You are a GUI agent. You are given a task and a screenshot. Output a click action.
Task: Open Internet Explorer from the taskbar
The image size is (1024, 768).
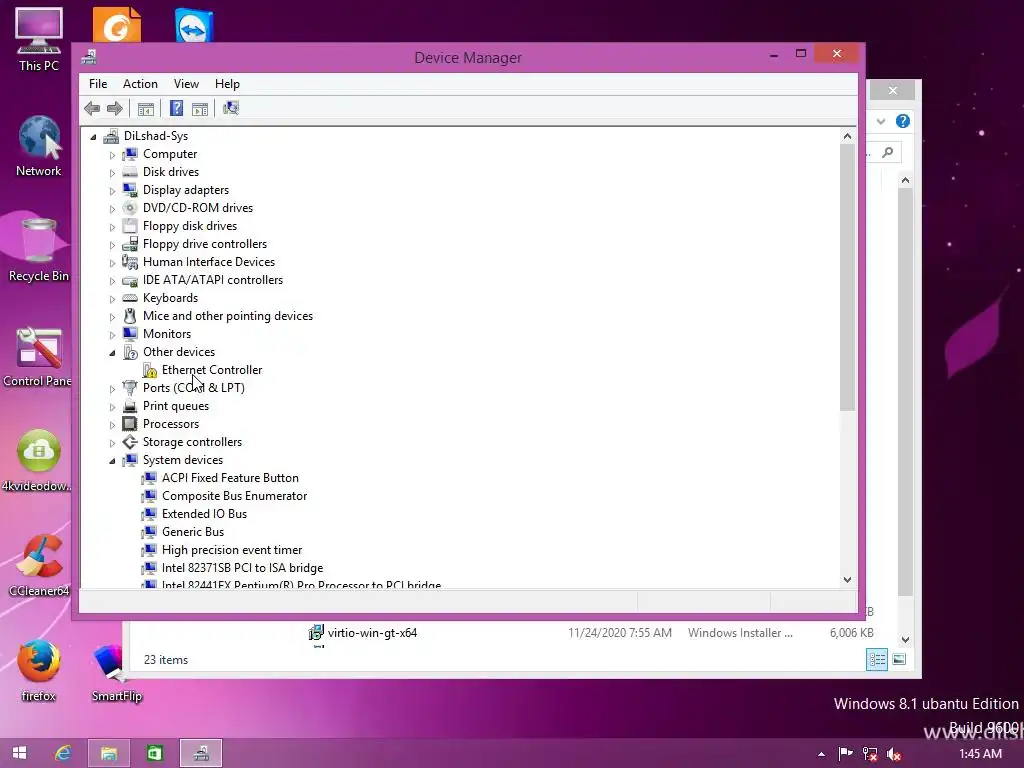tap(63, 753)
